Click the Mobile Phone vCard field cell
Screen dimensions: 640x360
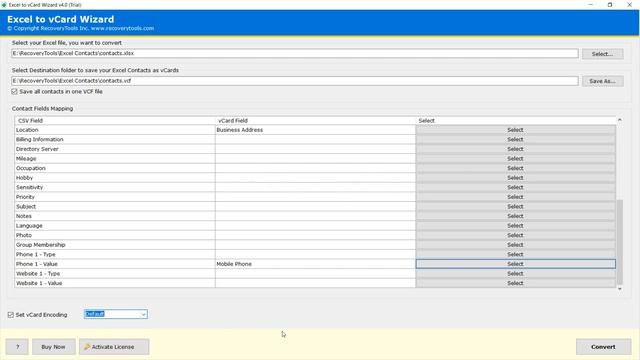tap(315, 264)
